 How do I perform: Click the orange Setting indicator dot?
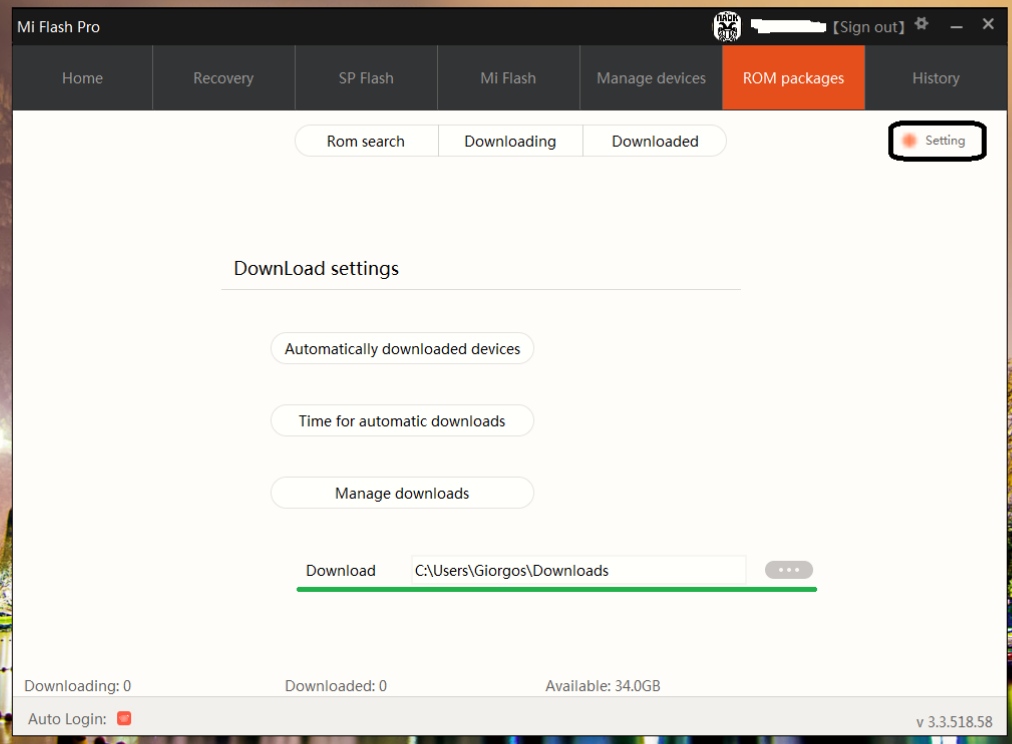[x=909, y=141]
